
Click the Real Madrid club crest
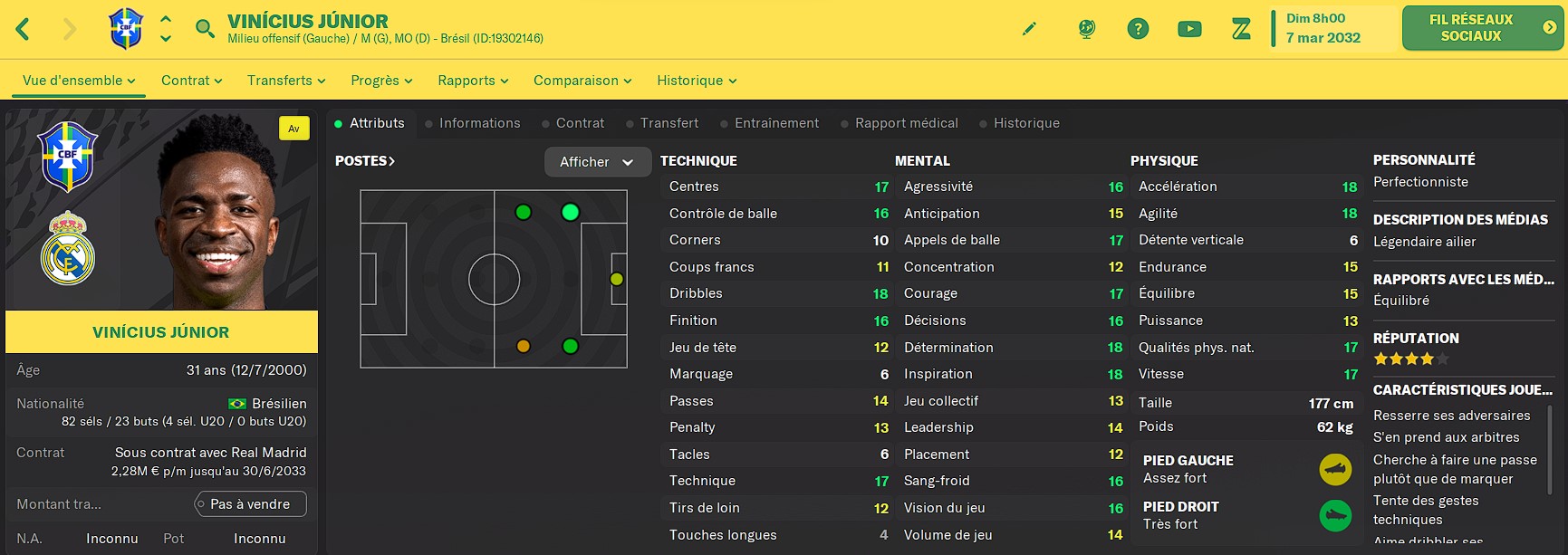coord(68,249)
